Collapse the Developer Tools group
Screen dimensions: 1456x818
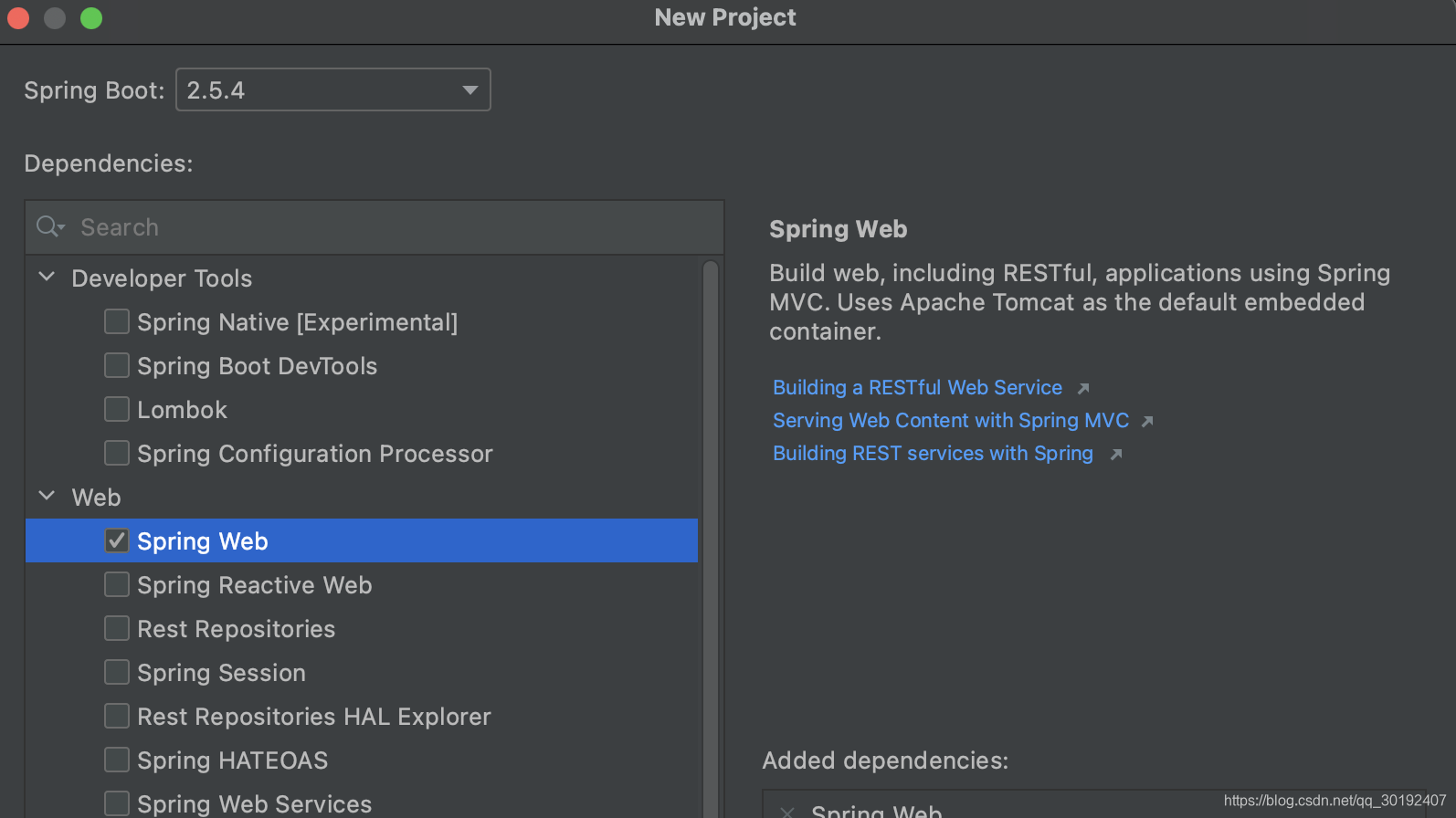47,277
